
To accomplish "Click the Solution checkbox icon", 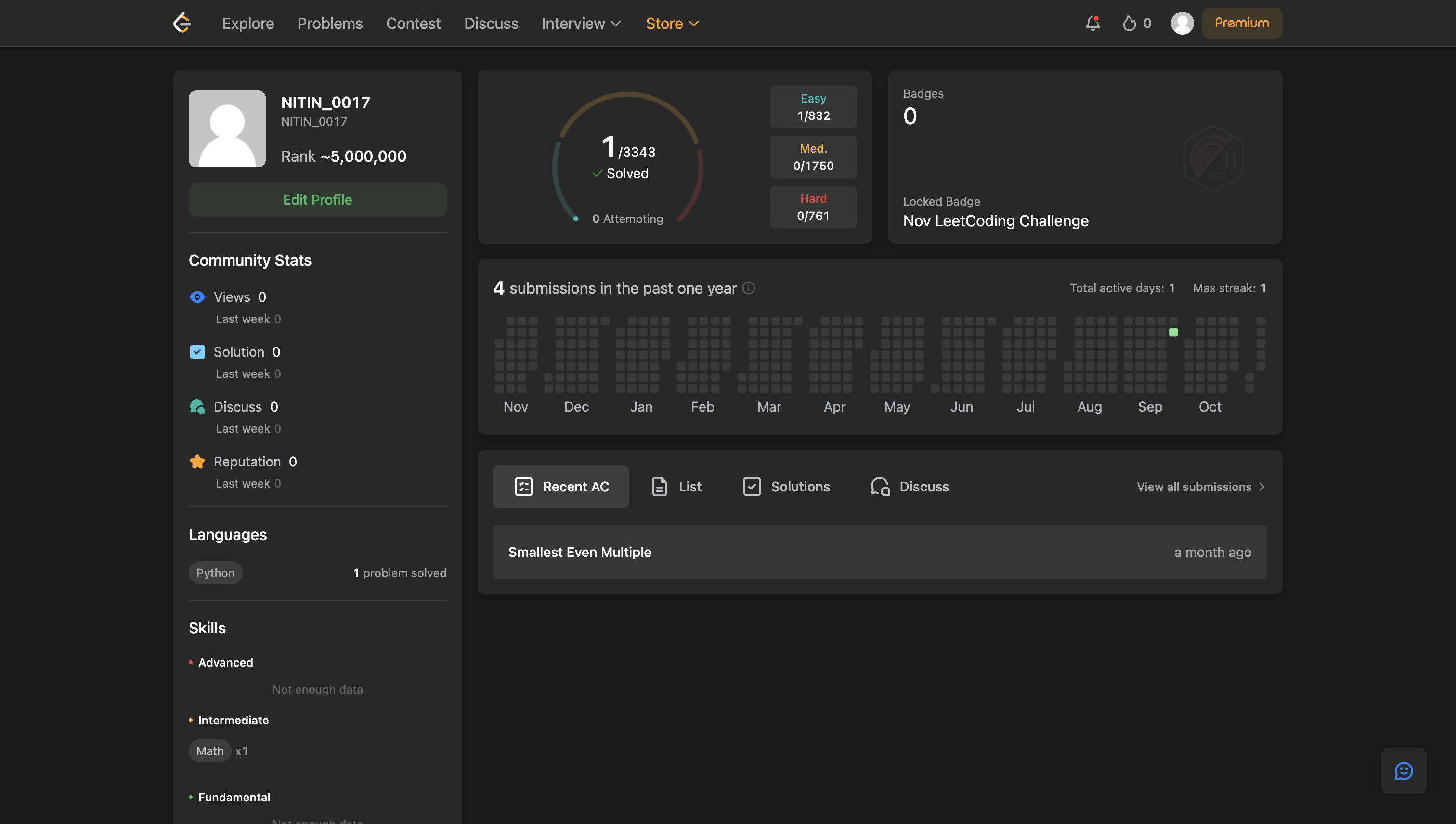I will click(197, 352).
